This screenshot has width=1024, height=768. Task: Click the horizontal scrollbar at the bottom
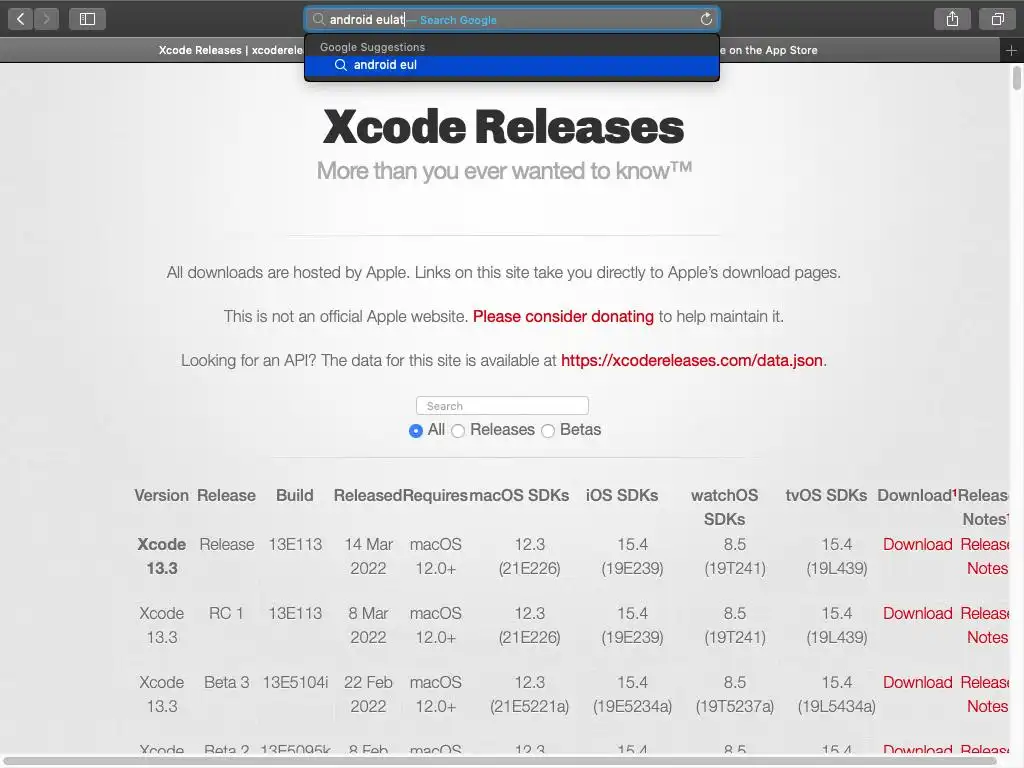point(500,761)
